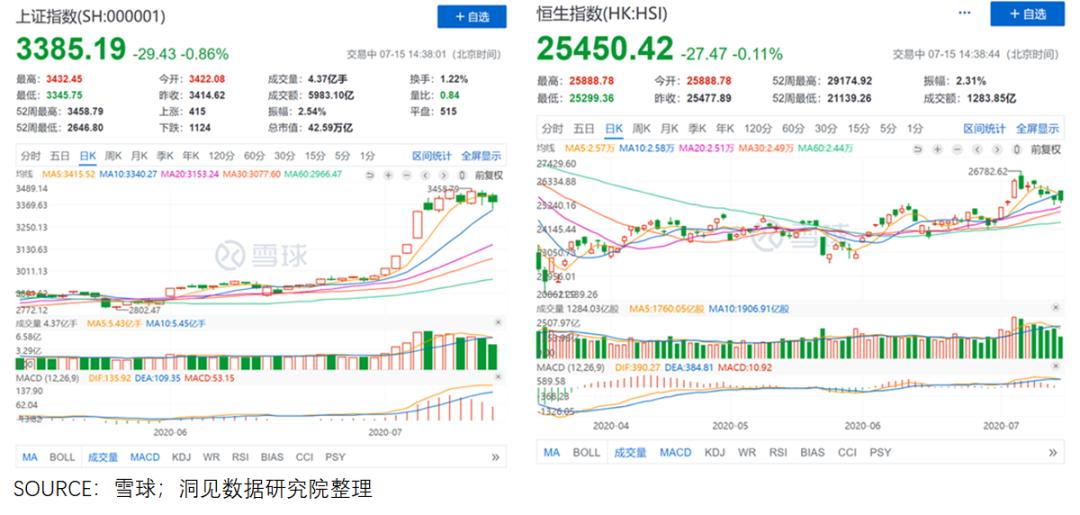Screen dimensions: 1080x515
Task: Open 全屏显示 on Shanghai Index chart
Action: (x=481, y=156)
